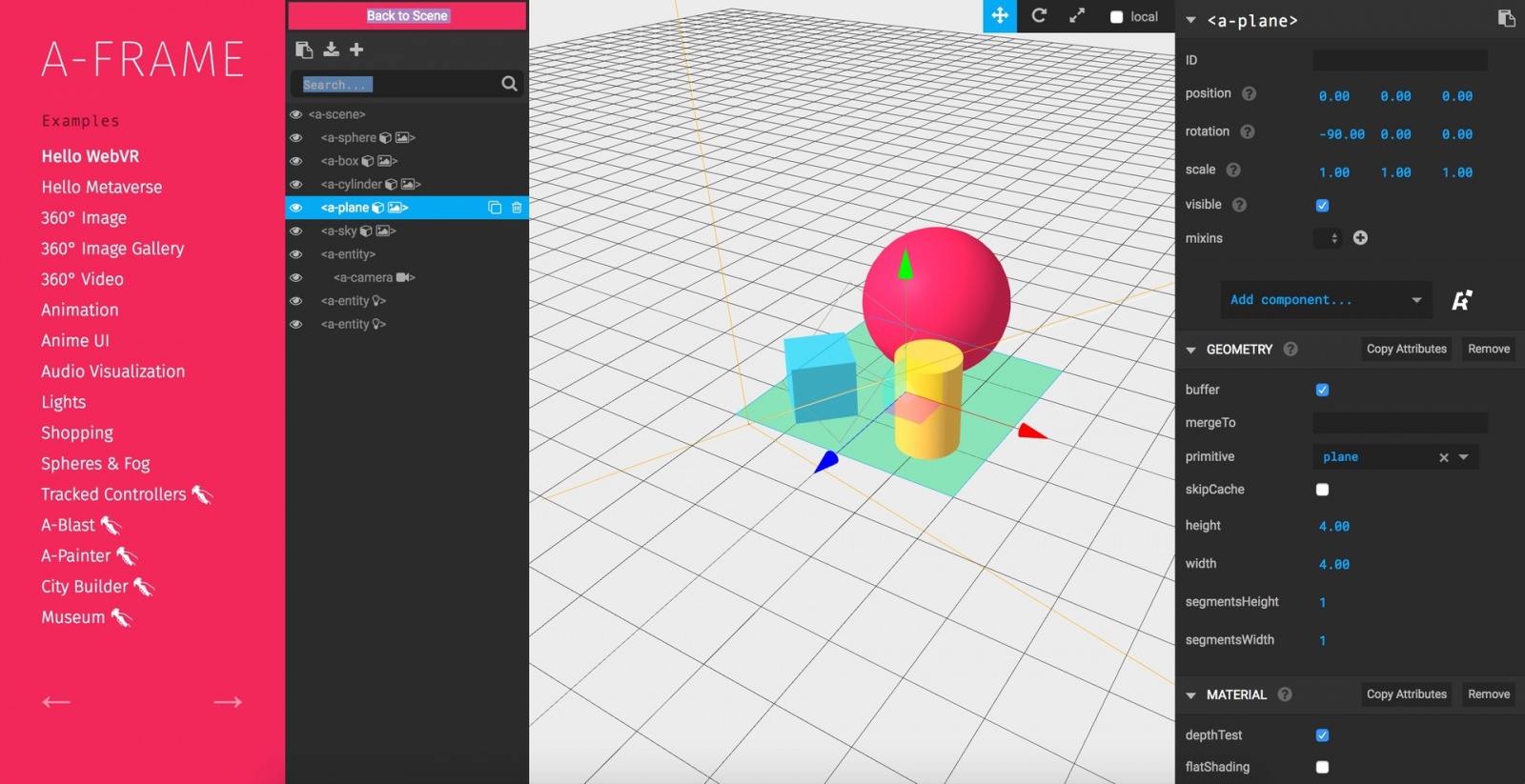1525x784 pixels.
Task: Select the a-sky entity in scene graph
Action: click(407, 231)
